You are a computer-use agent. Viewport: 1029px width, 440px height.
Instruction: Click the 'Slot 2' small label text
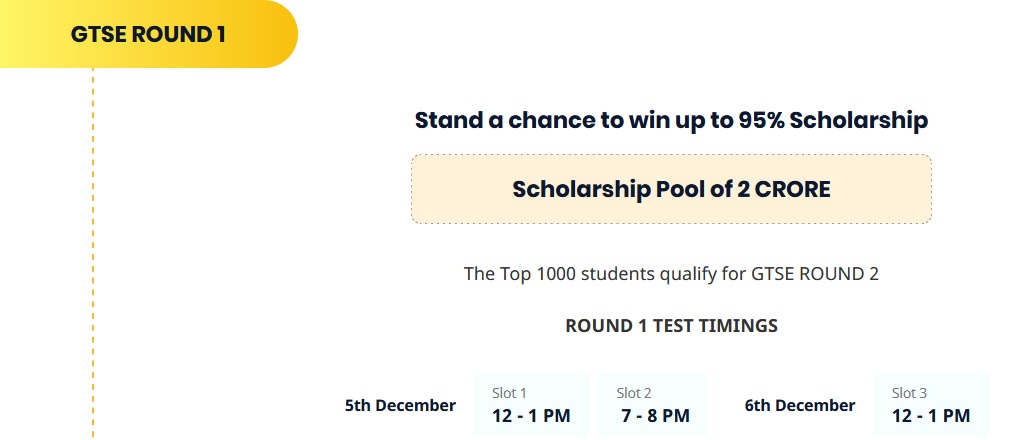coord(634,393)
